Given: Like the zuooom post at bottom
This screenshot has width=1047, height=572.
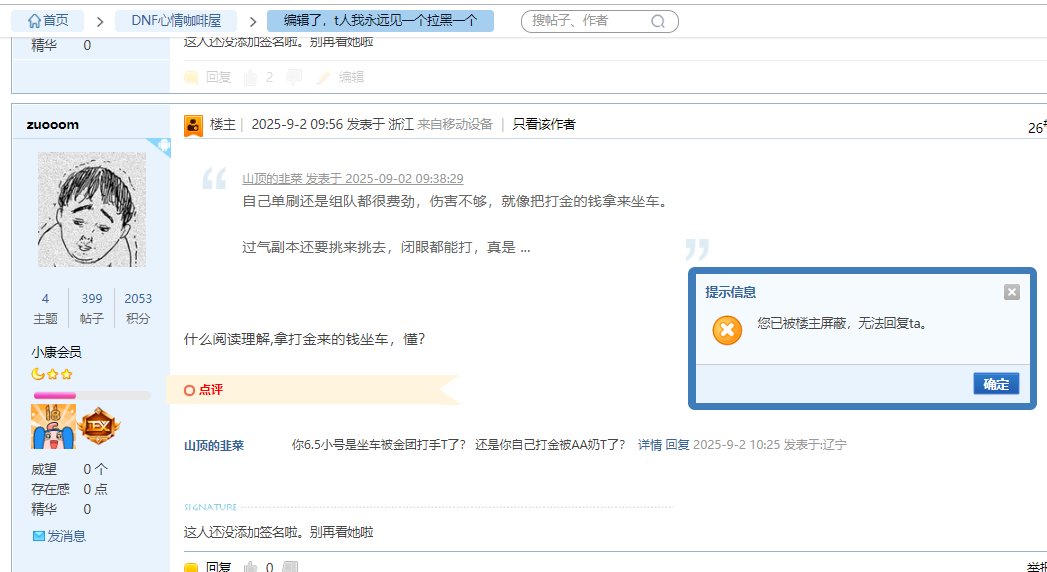Looking at the screenshot, I should pos(251,567).
